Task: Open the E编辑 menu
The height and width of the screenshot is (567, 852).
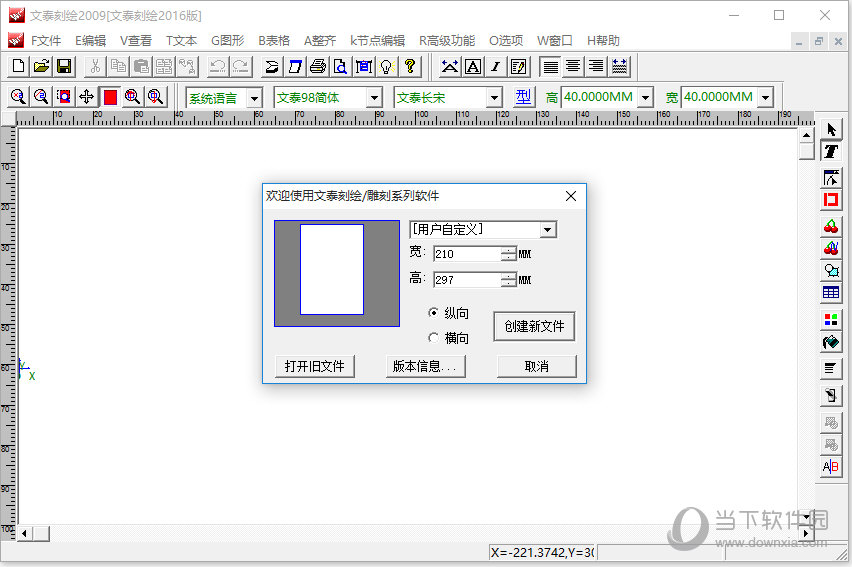Action: [90, 41]
